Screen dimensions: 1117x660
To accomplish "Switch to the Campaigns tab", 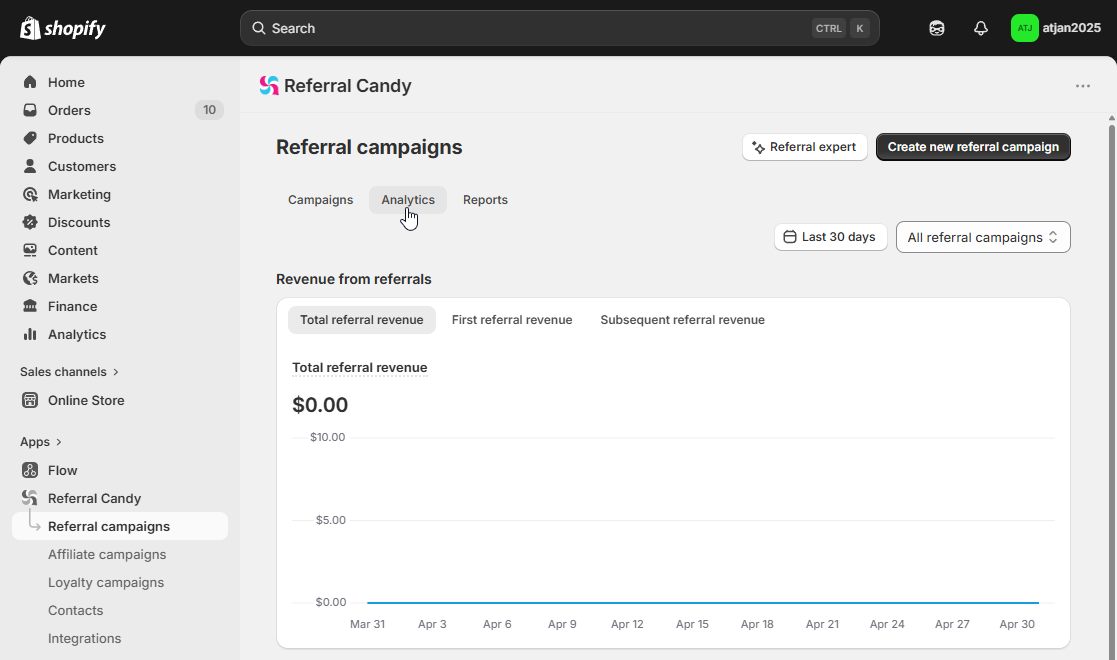I will [x=321, y=200].
